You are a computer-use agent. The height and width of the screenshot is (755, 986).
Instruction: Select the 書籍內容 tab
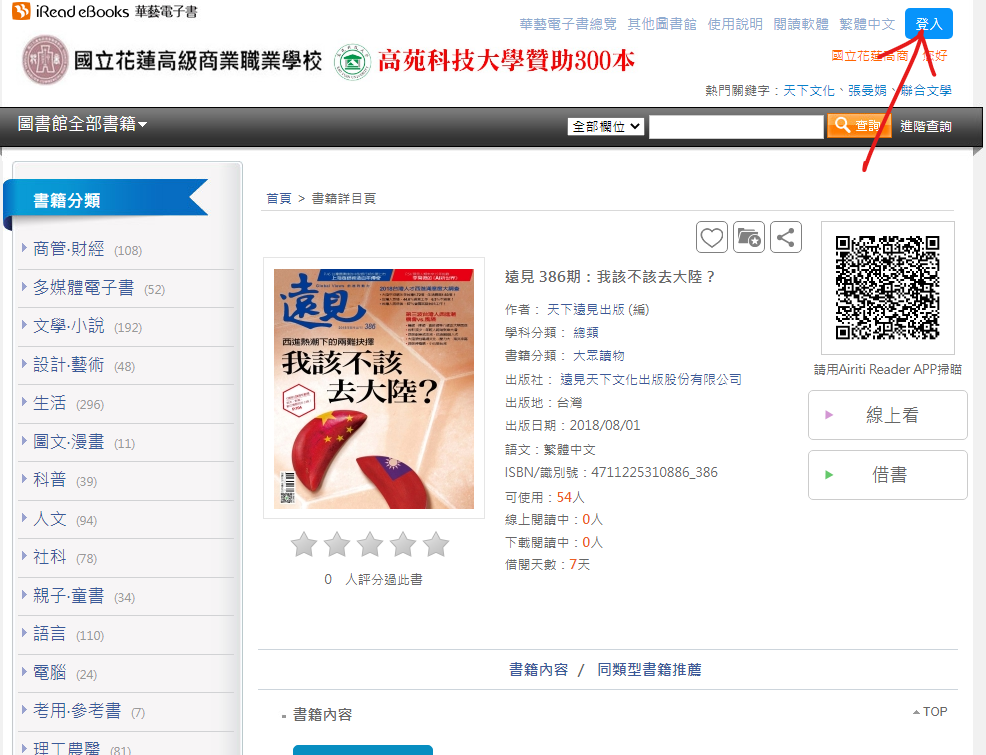[x=538, y=669]
